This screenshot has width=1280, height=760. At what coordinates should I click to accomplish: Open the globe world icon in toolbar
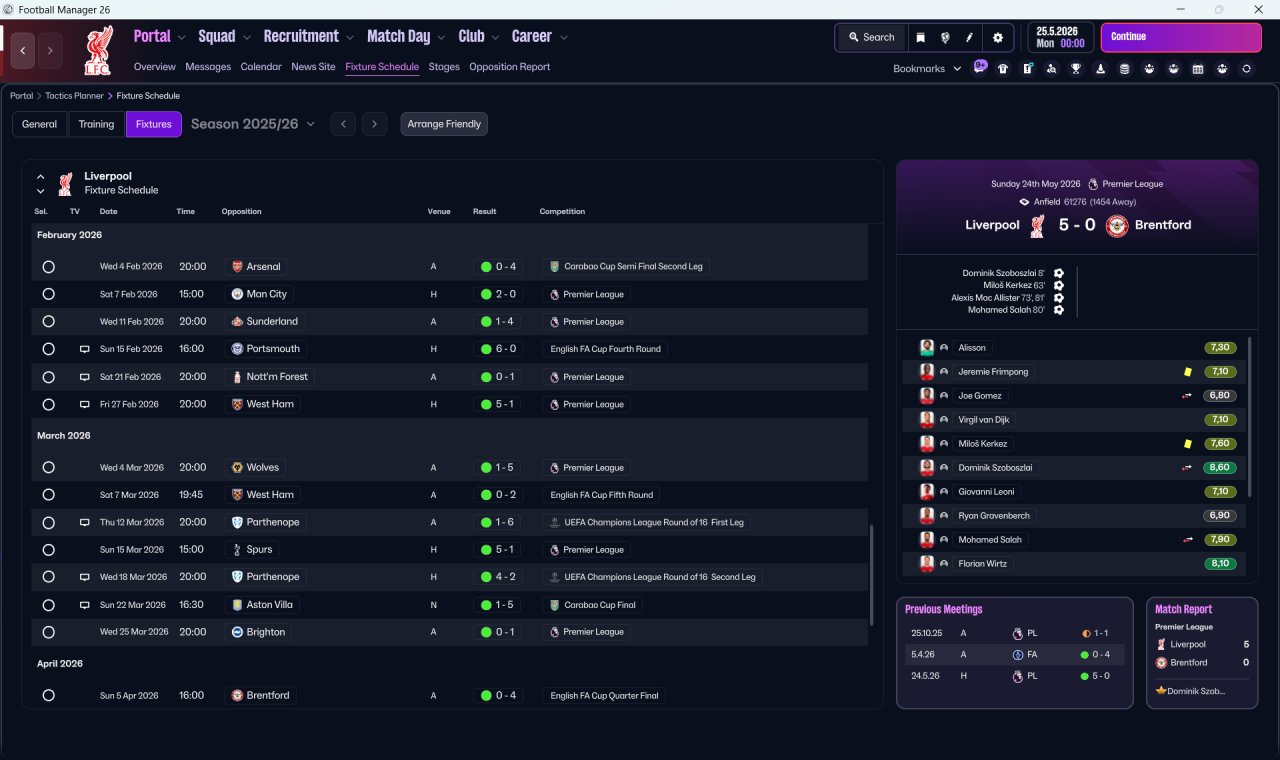point(944,37)
